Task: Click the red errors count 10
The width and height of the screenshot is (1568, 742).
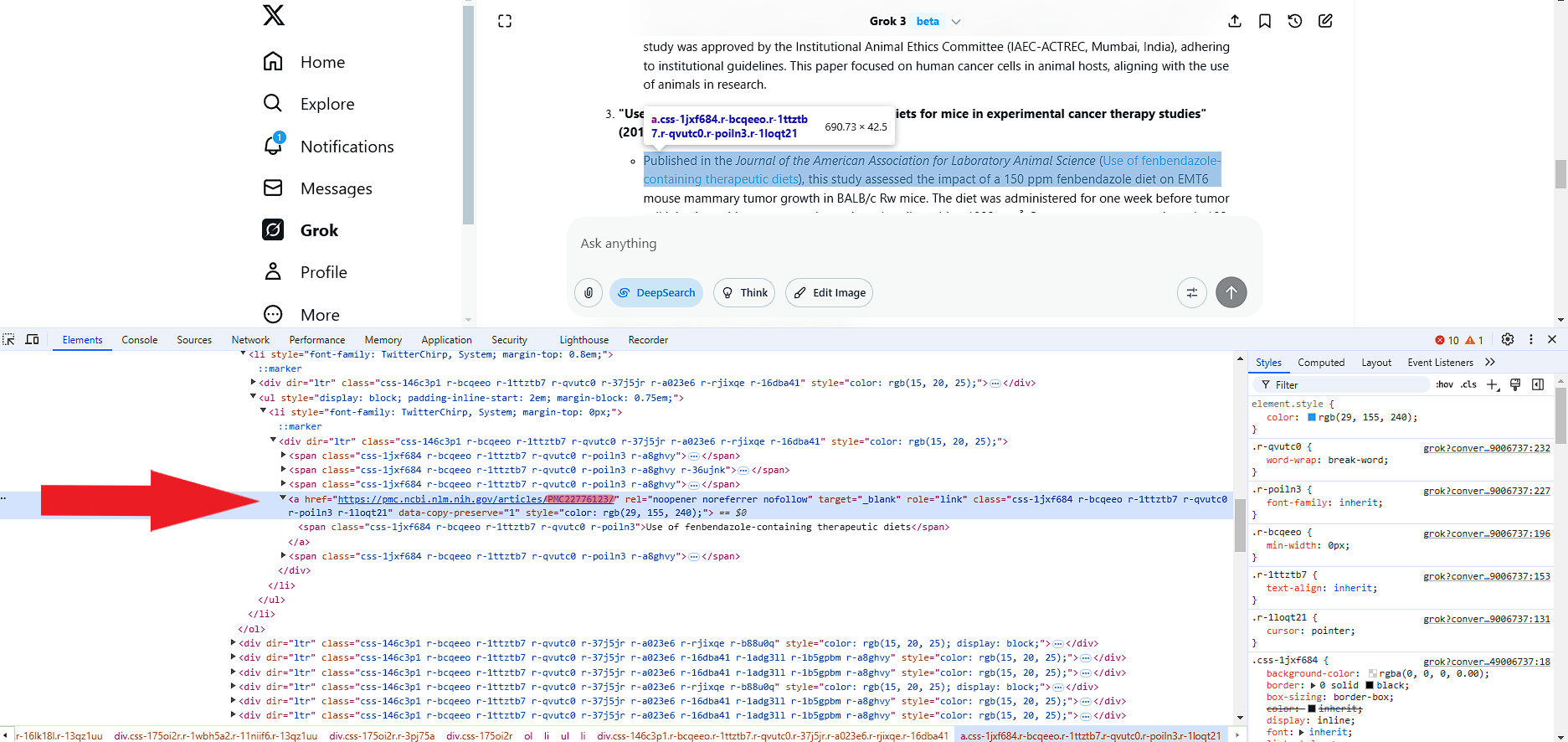Action: point(1447,340)
